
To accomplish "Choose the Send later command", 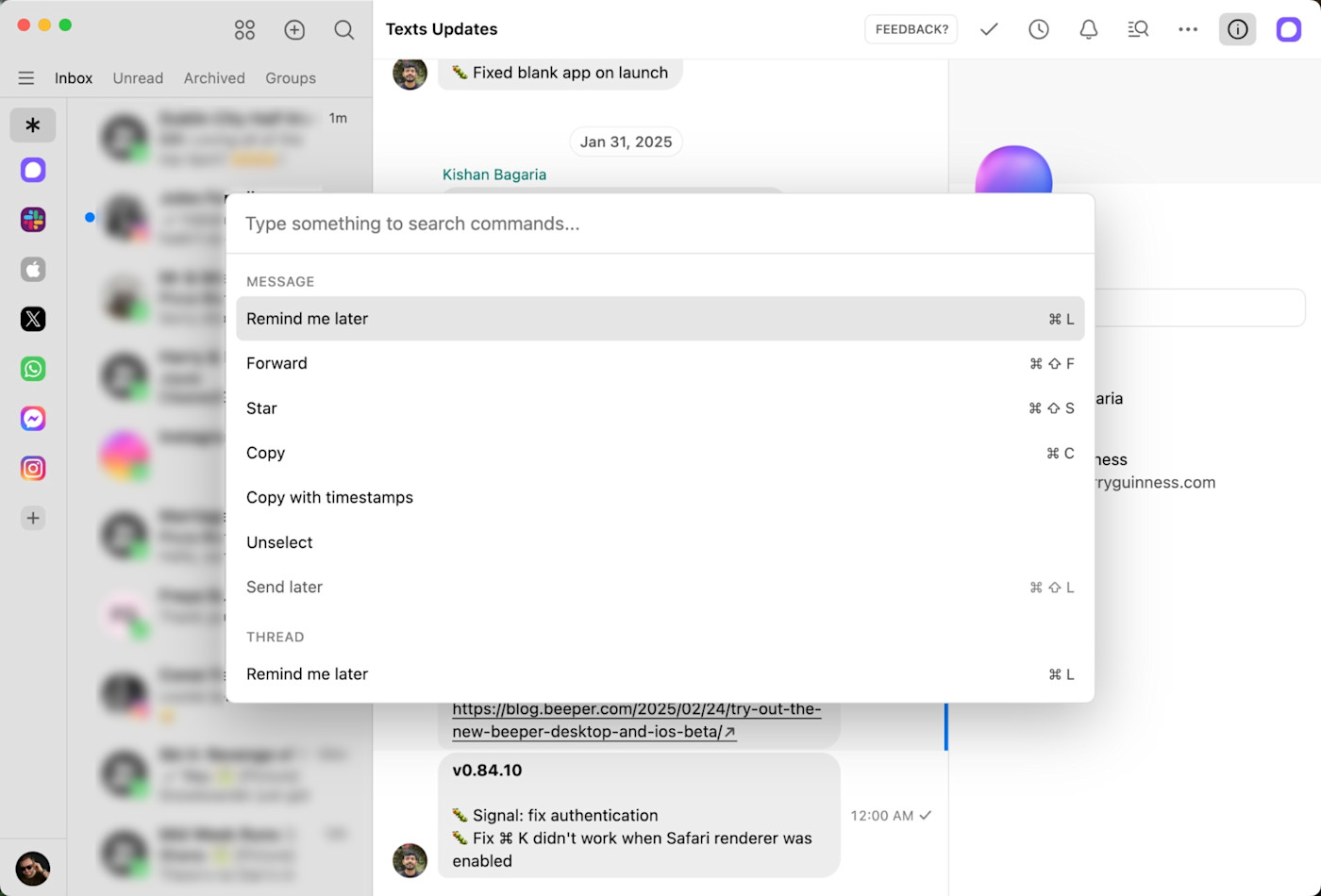I will click(660, 587).
